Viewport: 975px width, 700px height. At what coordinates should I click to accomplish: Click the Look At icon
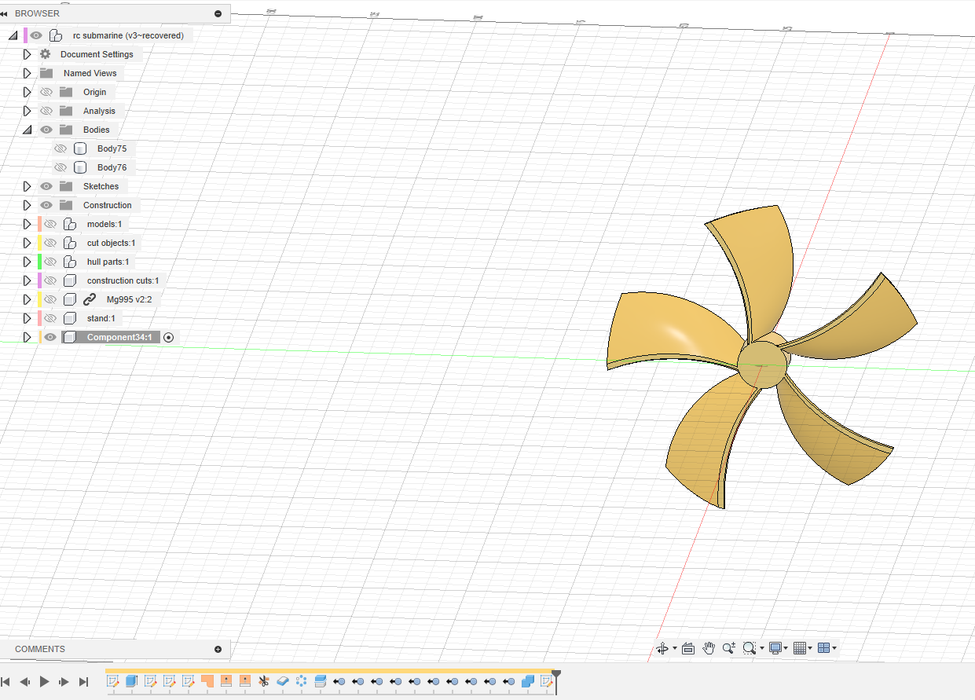688,648
